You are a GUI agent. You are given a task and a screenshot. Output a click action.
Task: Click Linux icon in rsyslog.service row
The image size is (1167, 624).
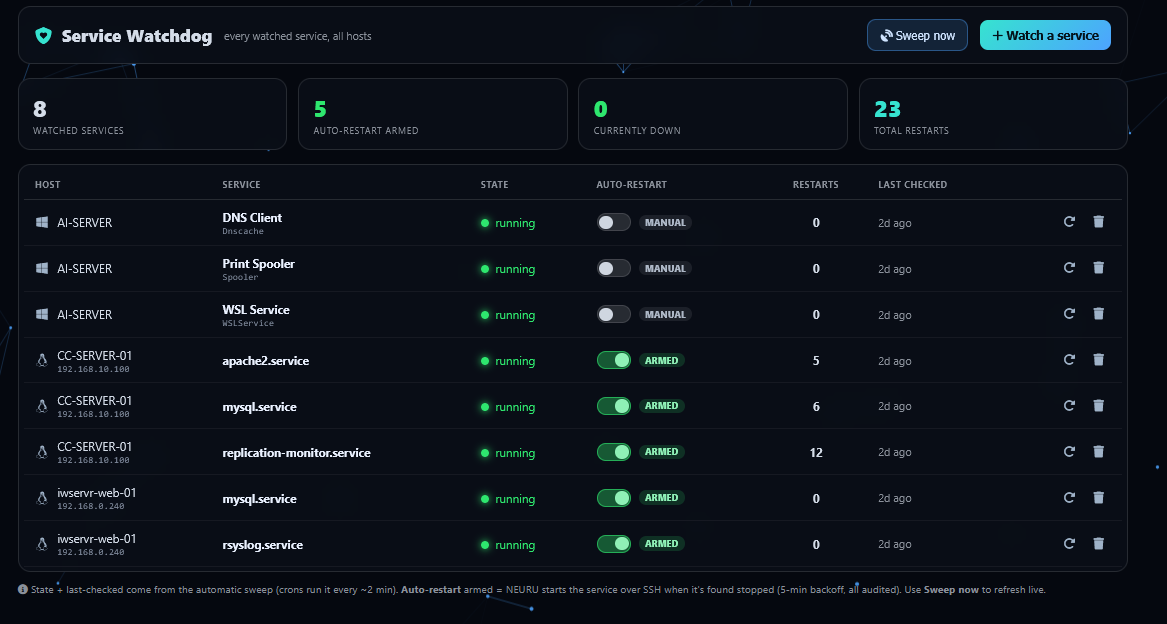coord(42,544)
